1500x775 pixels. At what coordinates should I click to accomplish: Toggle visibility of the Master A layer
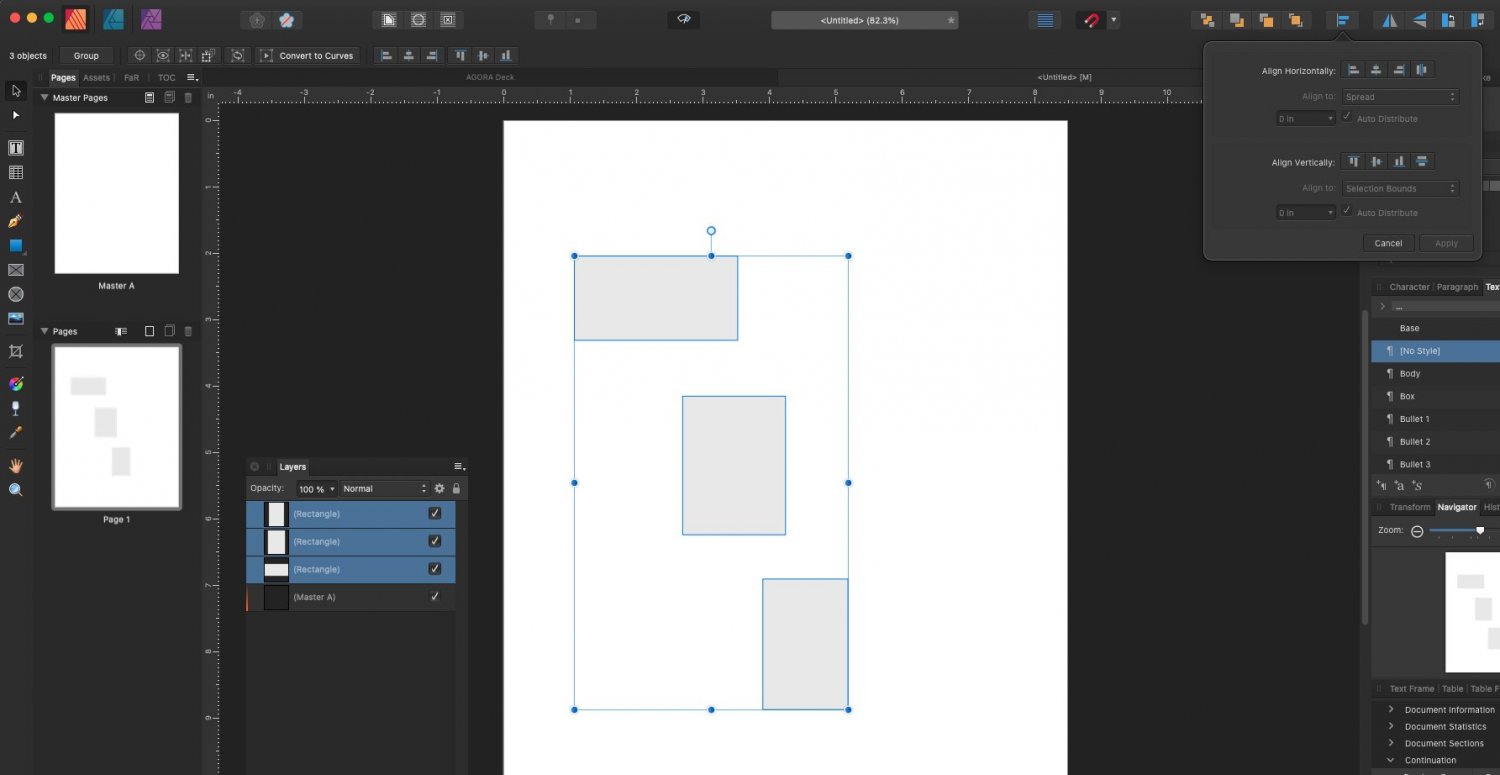[434, 596]
